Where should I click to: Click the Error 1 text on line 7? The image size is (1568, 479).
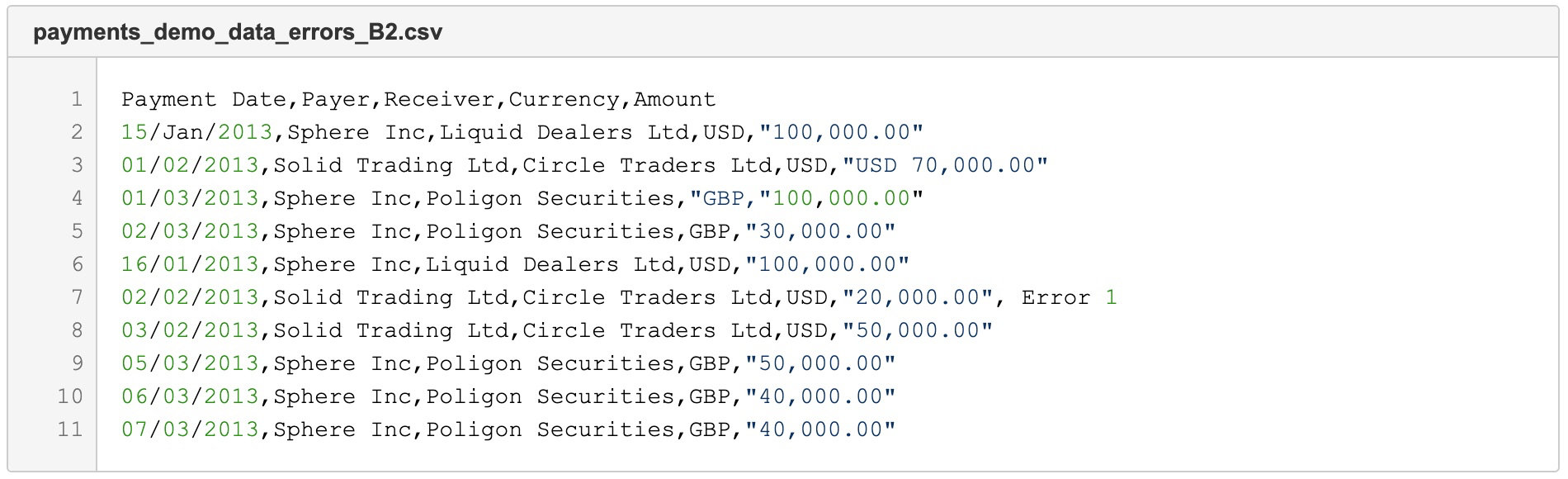coord(1070,297)
